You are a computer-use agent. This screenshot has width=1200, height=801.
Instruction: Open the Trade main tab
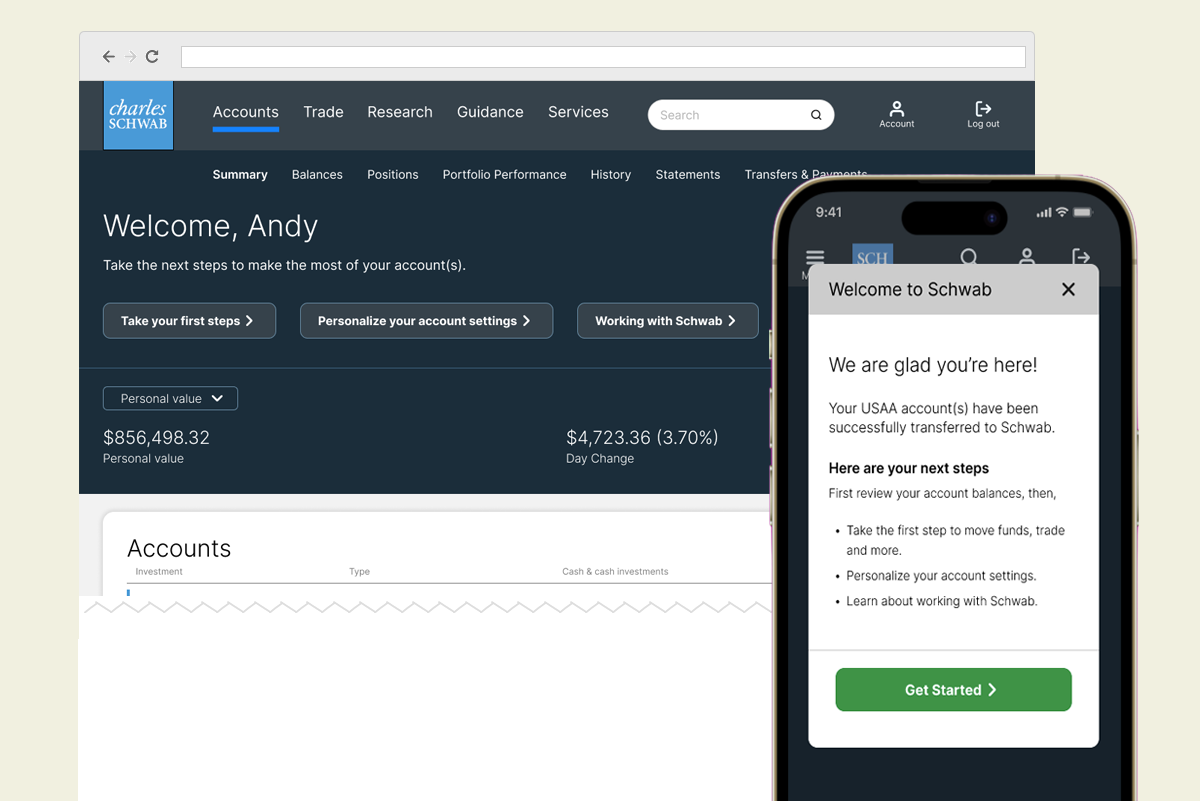[323, 112]
